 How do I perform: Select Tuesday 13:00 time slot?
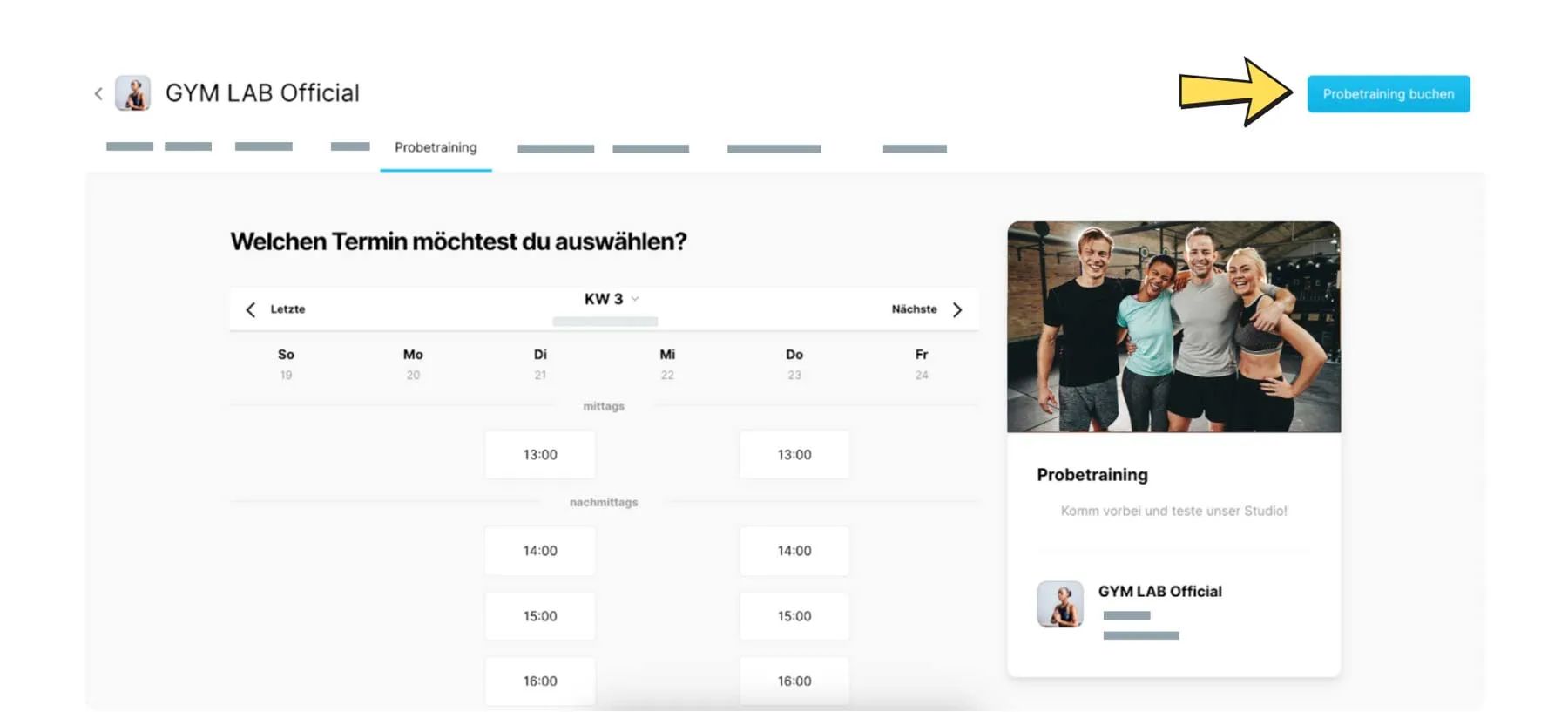tap(540, 454)
